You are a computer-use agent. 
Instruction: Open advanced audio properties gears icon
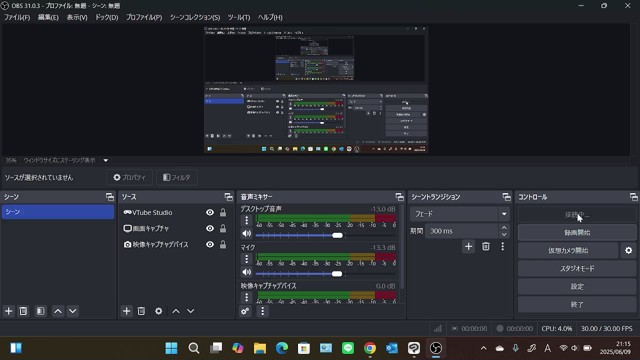tap(245, 311)
